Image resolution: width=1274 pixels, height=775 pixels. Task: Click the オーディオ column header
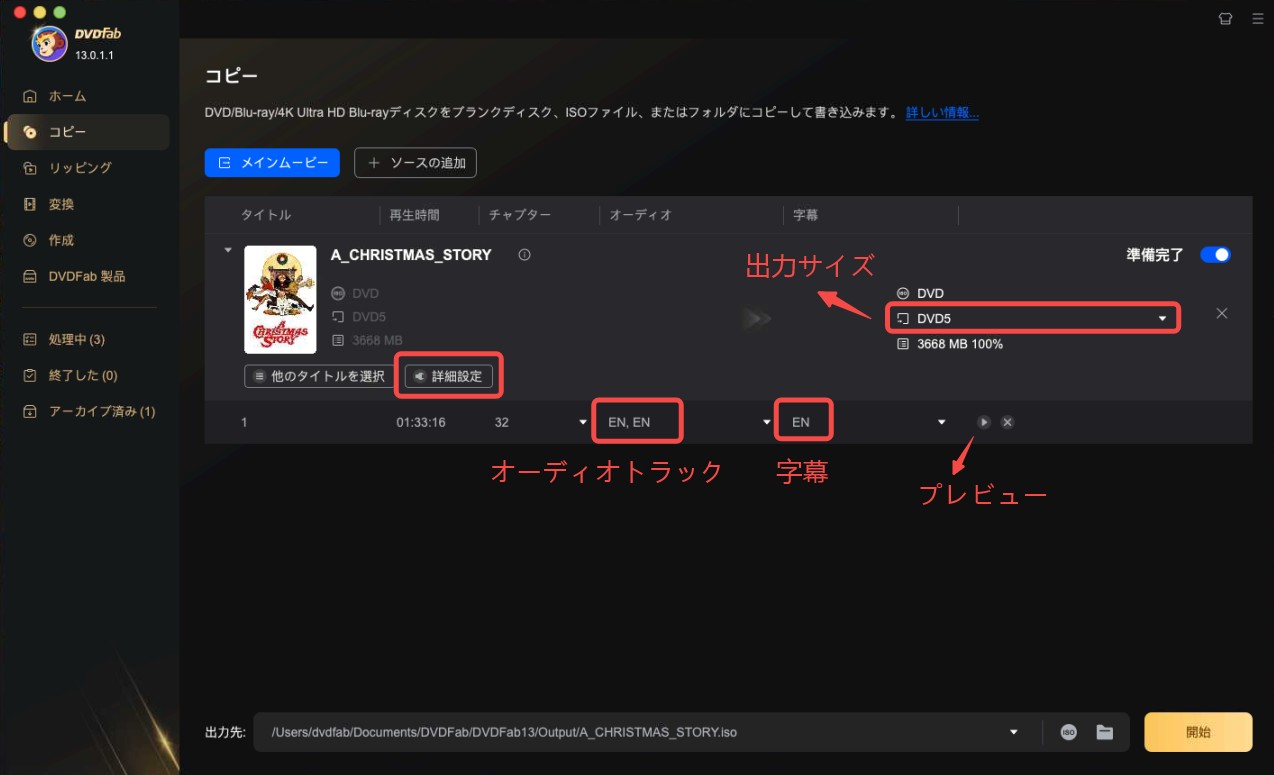[x=641, y=215]
